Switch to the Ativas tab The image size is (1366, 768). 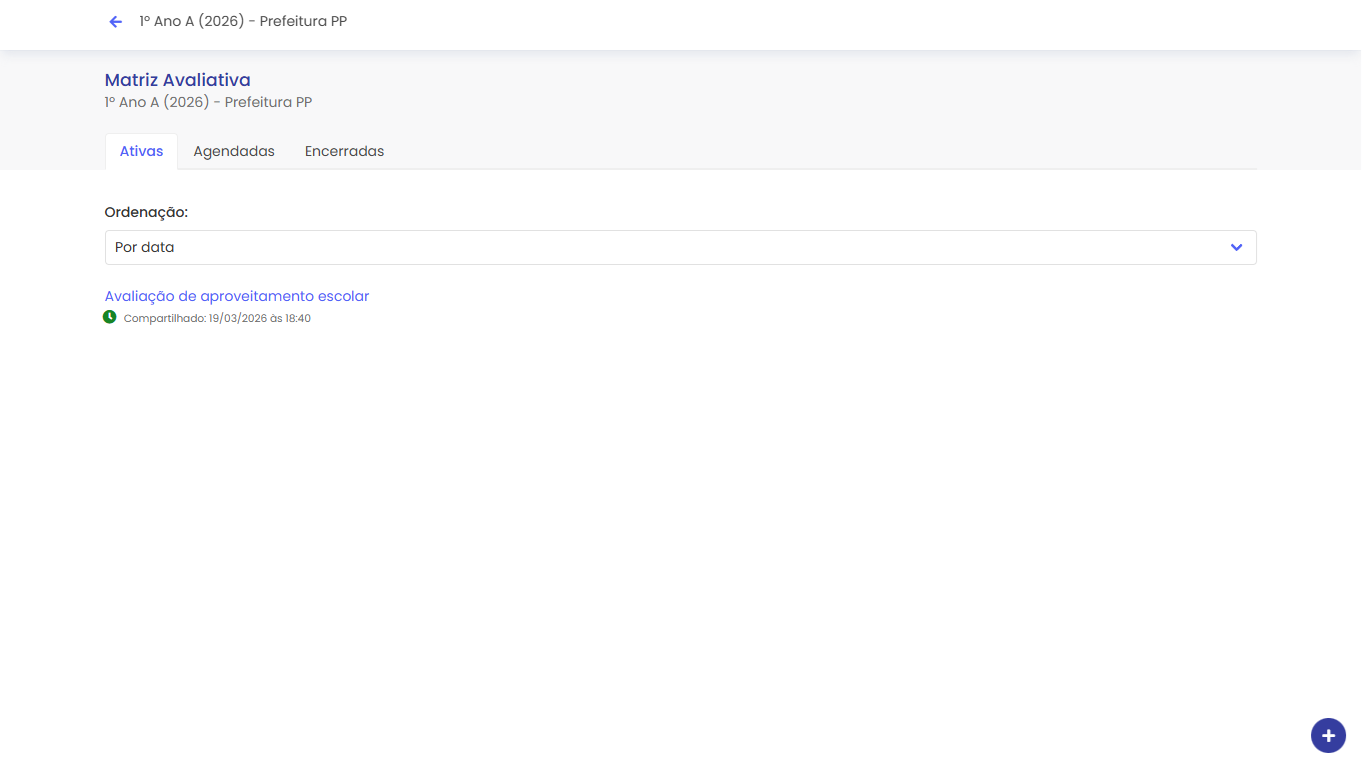tap(141, 151)
